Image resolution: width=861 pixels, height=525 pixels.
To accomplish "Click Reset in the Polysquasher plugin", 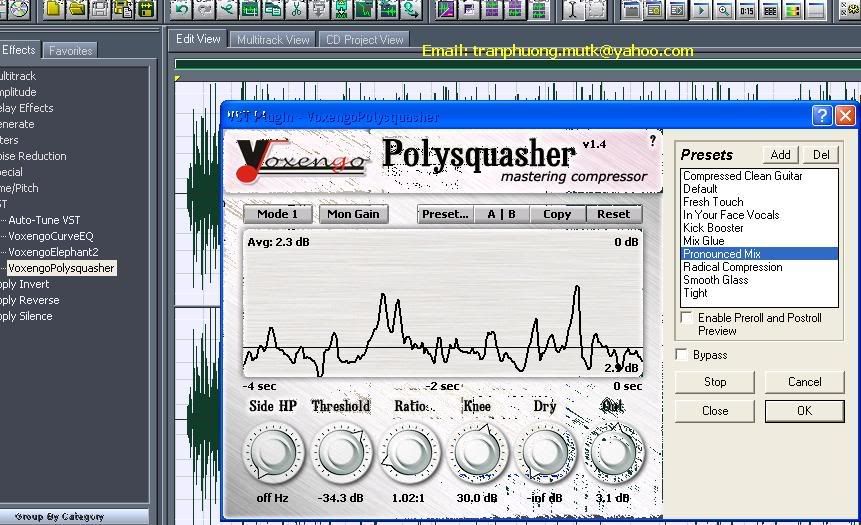I will coord(614,214).
